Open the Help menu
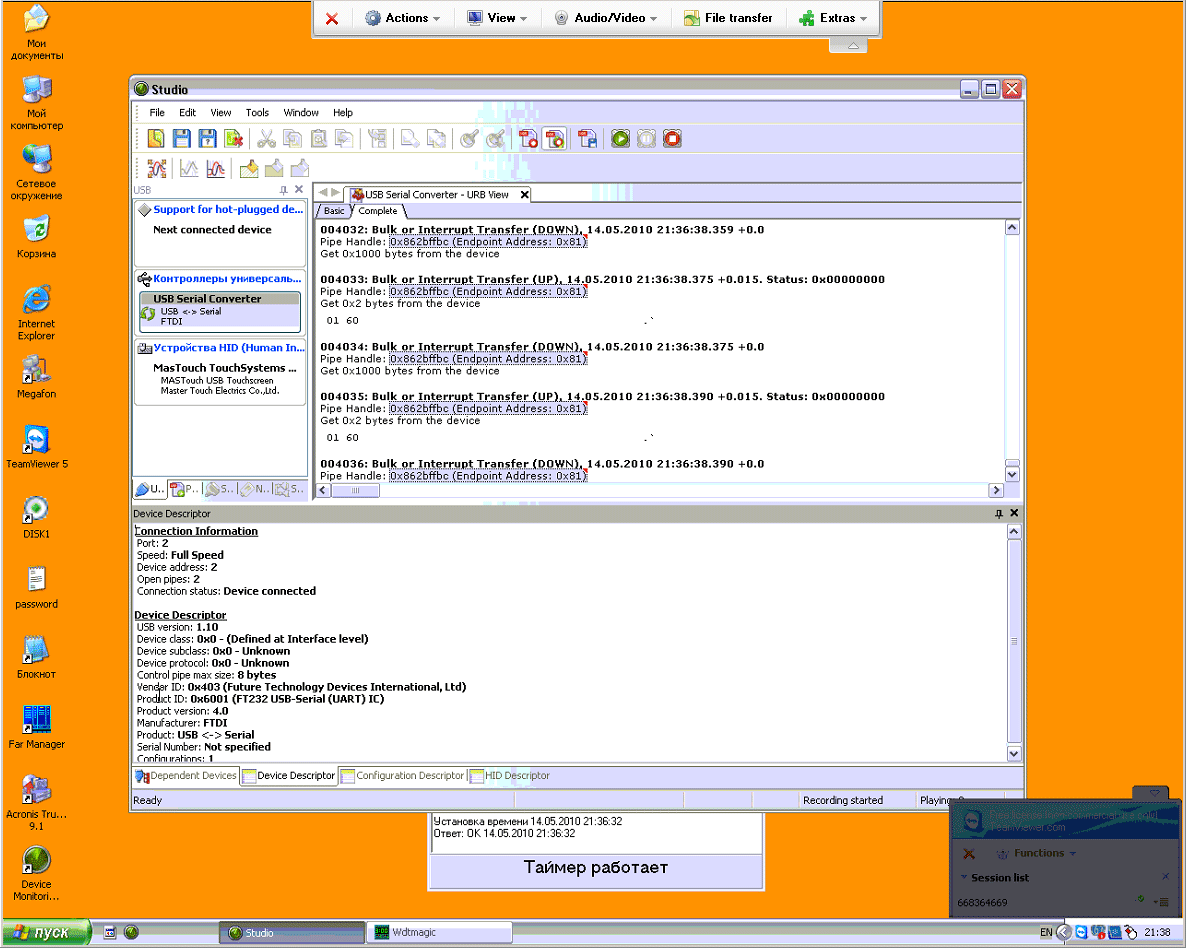 click(x=343, y=113)
